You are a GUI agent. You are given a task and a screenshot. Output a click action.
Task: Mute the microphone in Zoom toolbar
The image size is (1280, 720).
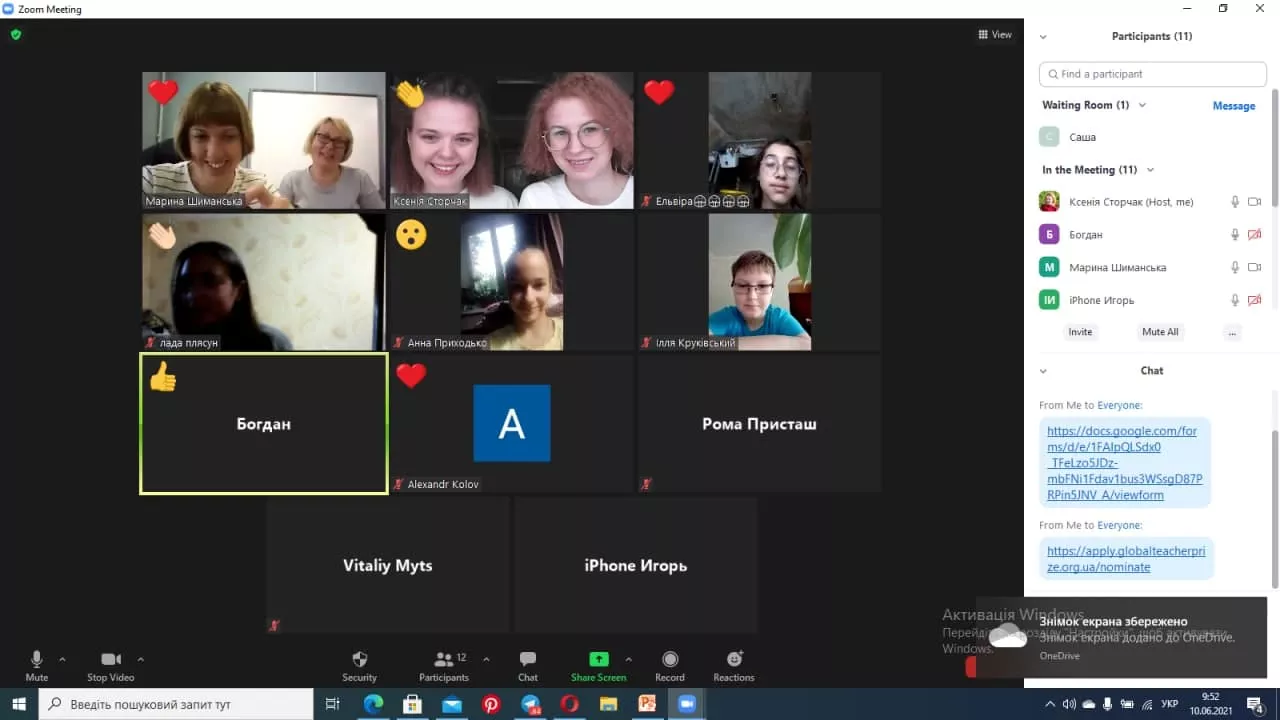pyautogui.click(x=37, y=665)
